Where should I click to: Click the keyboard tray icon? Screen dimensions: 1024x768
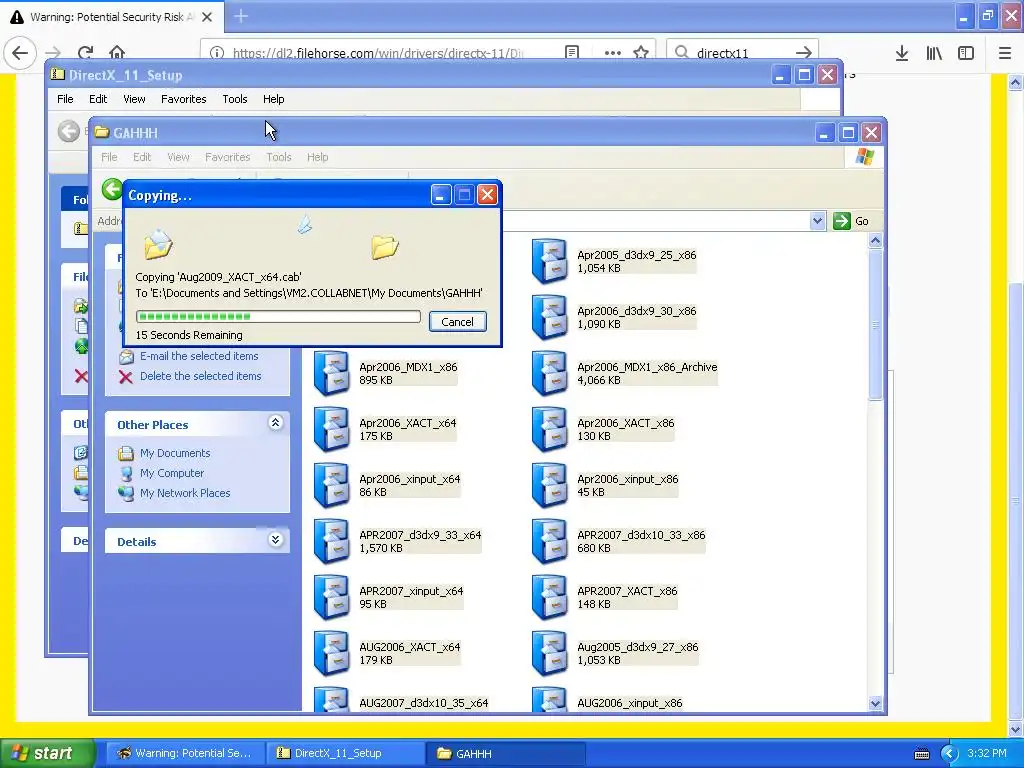[x=921, y=754]
